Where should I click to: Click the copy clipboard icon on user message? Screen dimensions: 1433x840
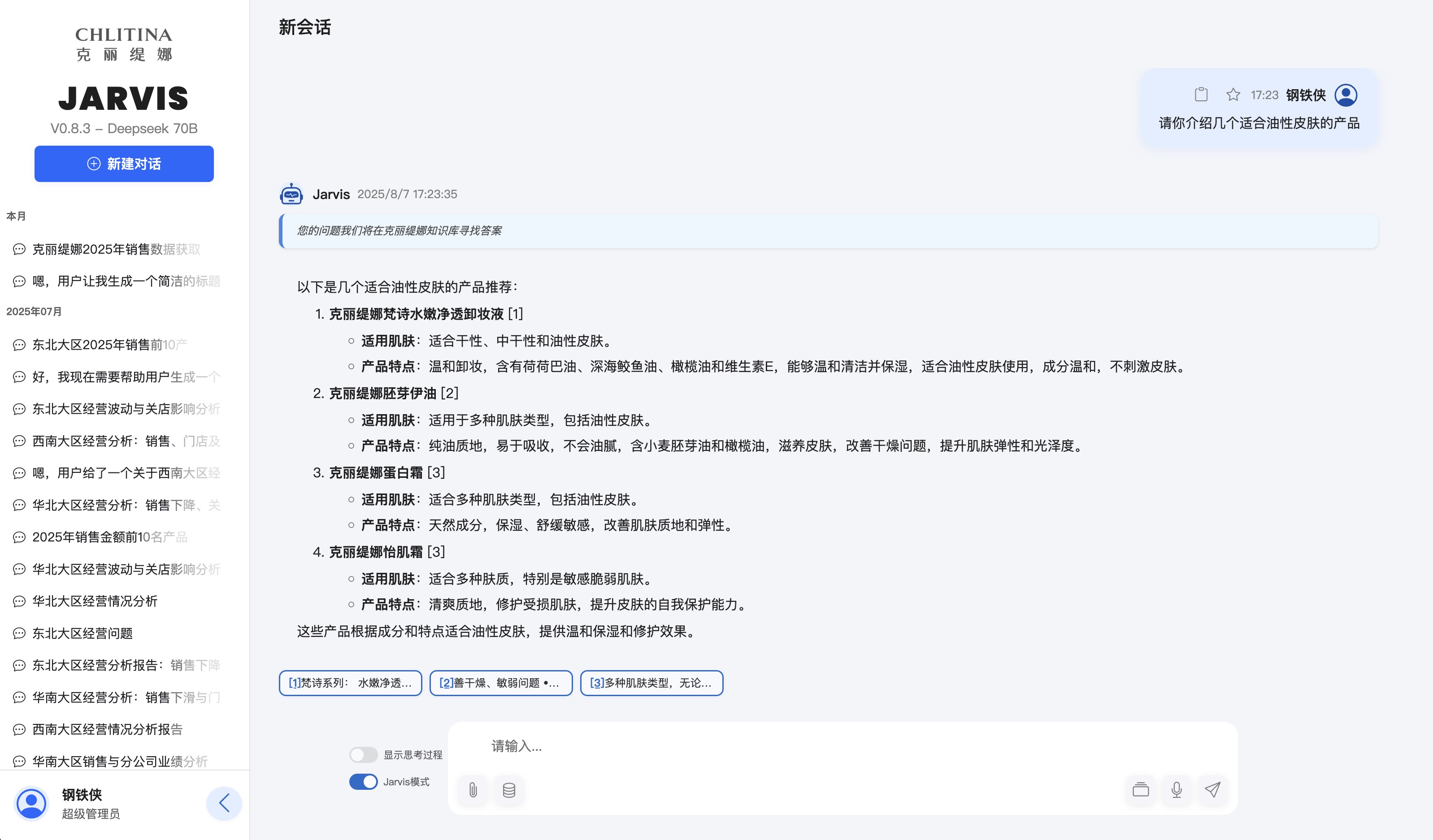click(x=1201, y=94)
